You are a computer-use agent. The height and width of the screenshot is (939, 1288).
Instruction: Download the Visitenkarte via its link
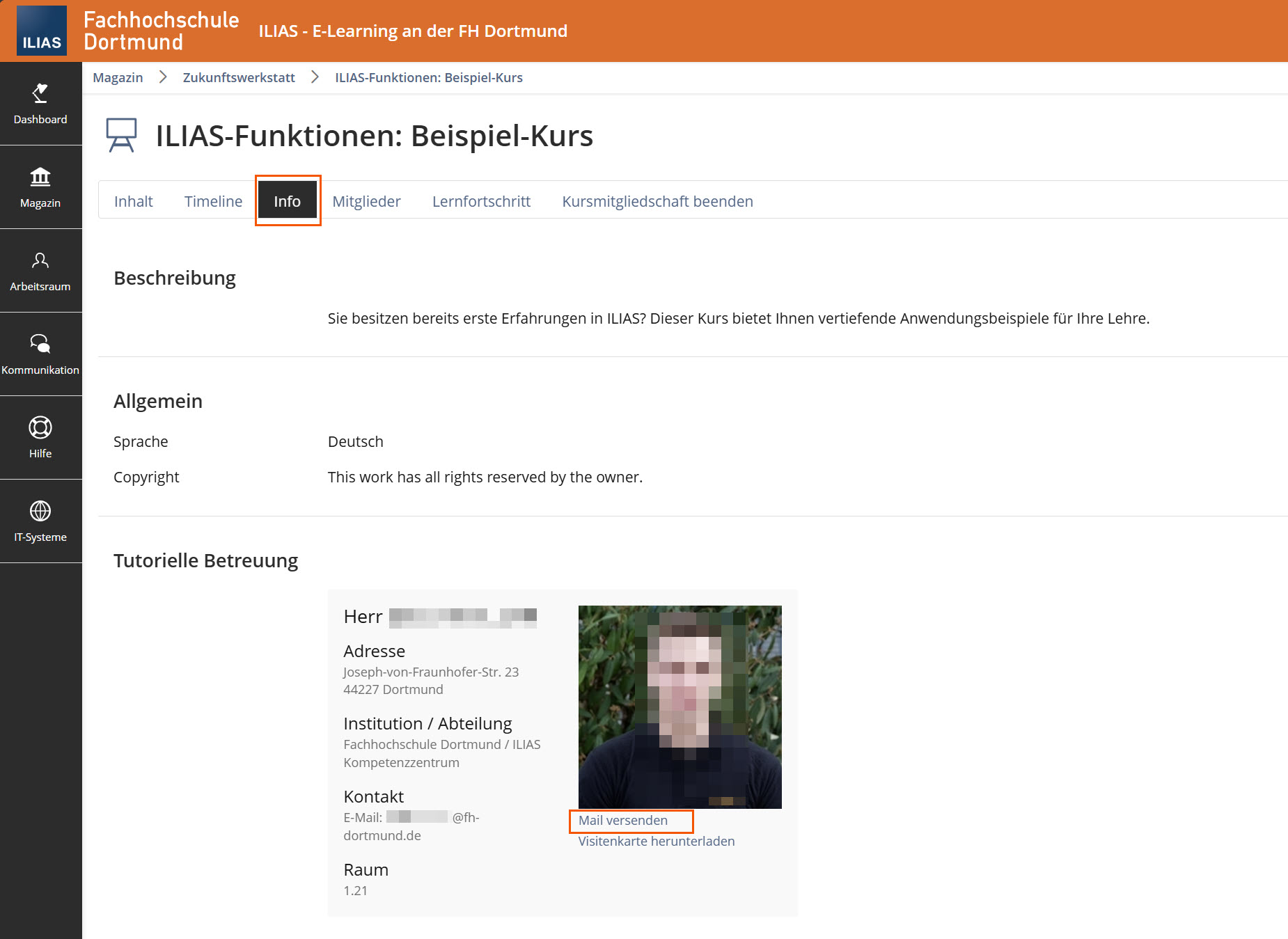tap(656, 841)
